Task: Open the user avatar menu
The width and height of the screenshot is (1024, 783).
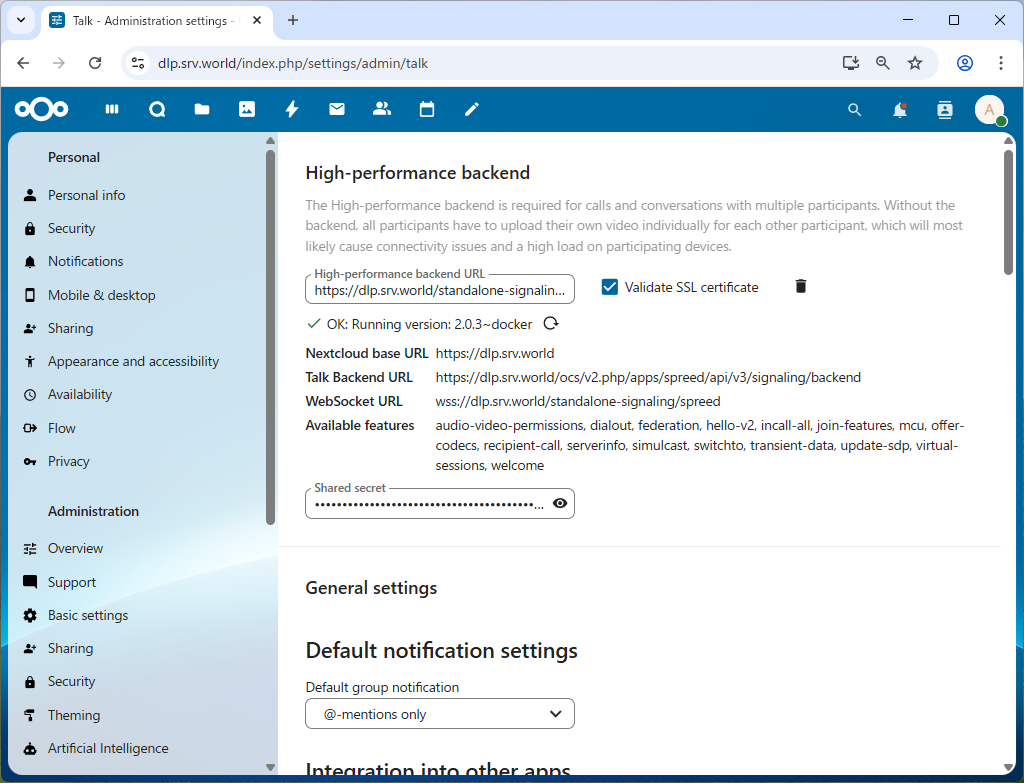Action: click(x=989, y=110)
